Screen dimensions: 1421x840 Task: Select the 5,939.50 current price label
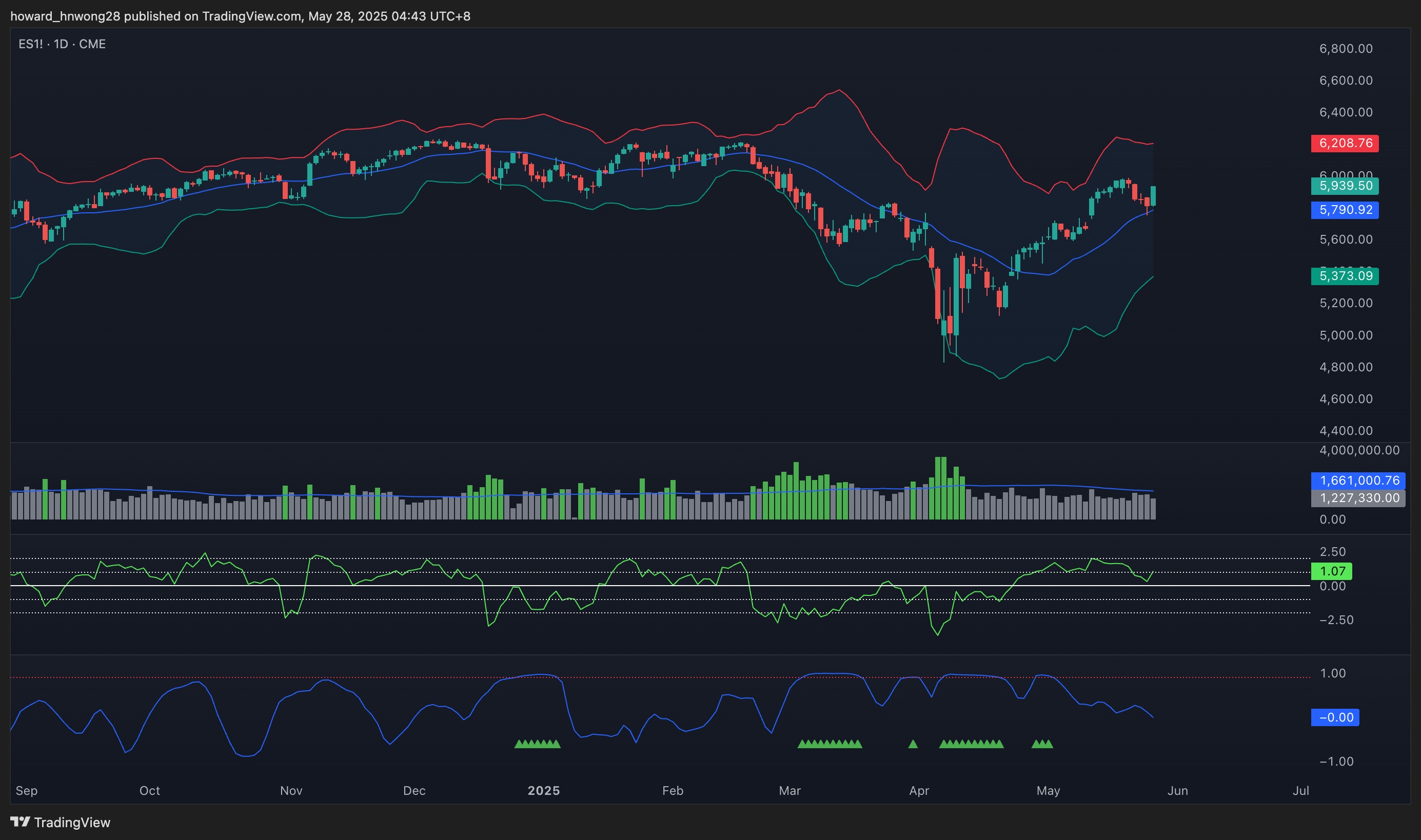(1345, 186)
